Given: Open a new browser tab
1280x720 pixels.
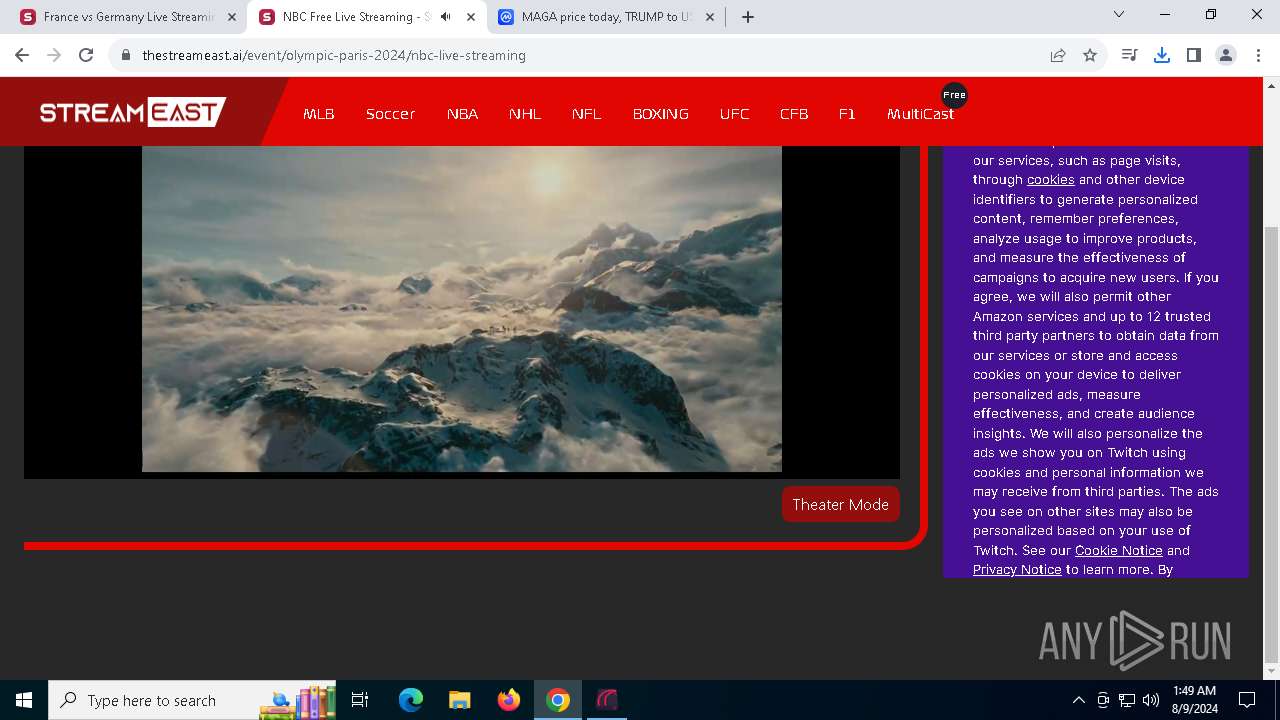Looking at the screenshot, I should [748, 17].
